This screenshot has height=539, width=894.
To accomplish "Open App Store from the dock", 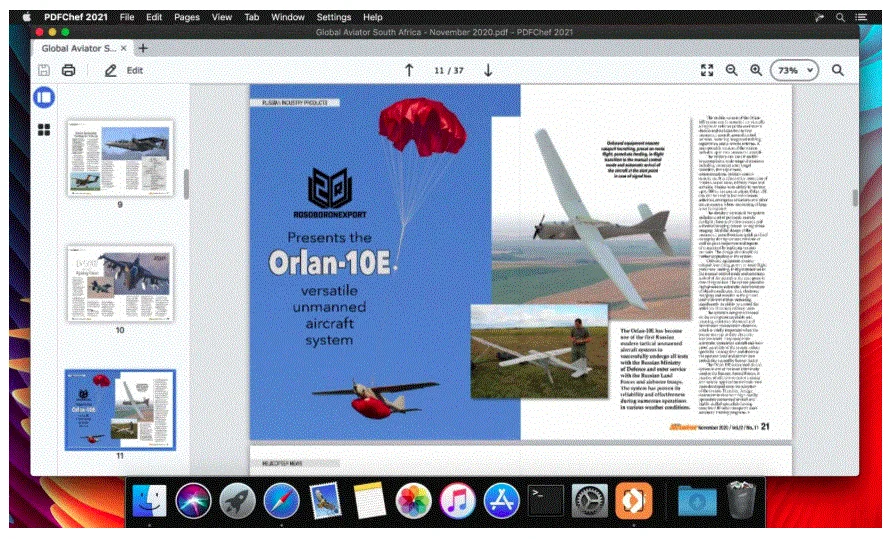I will (502, 501).
